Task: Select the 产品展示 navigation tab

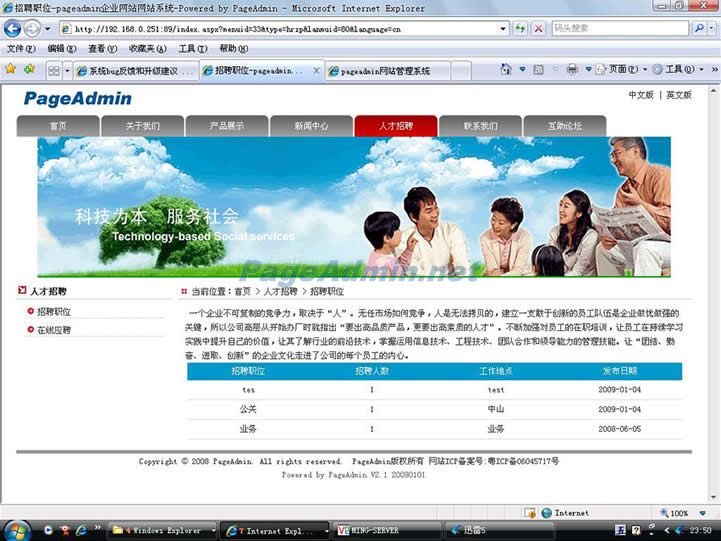Action: click(x=226, y=126)
